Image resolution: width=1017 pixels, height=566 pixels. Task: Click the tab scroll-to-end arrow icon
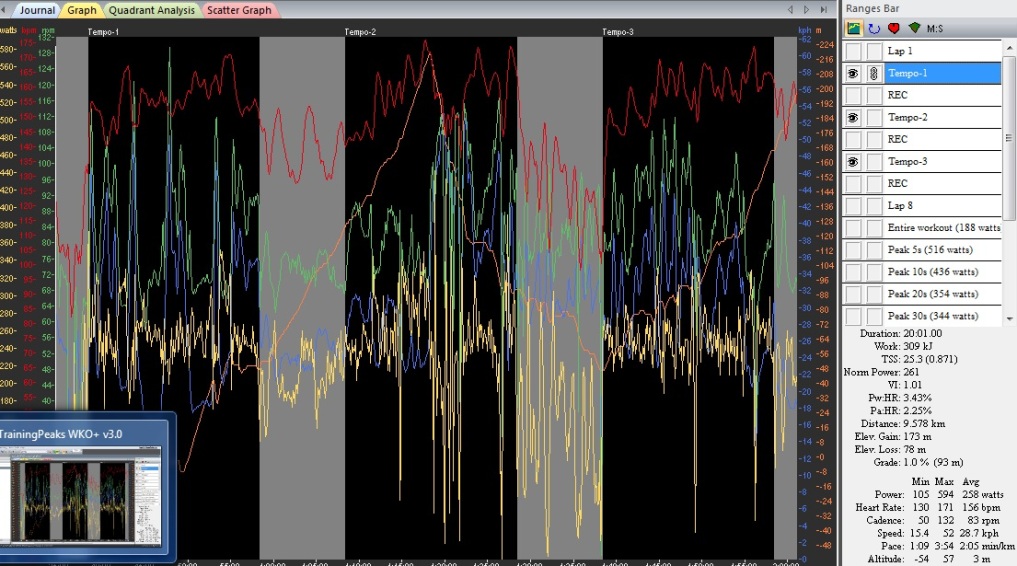pos(824,9)
